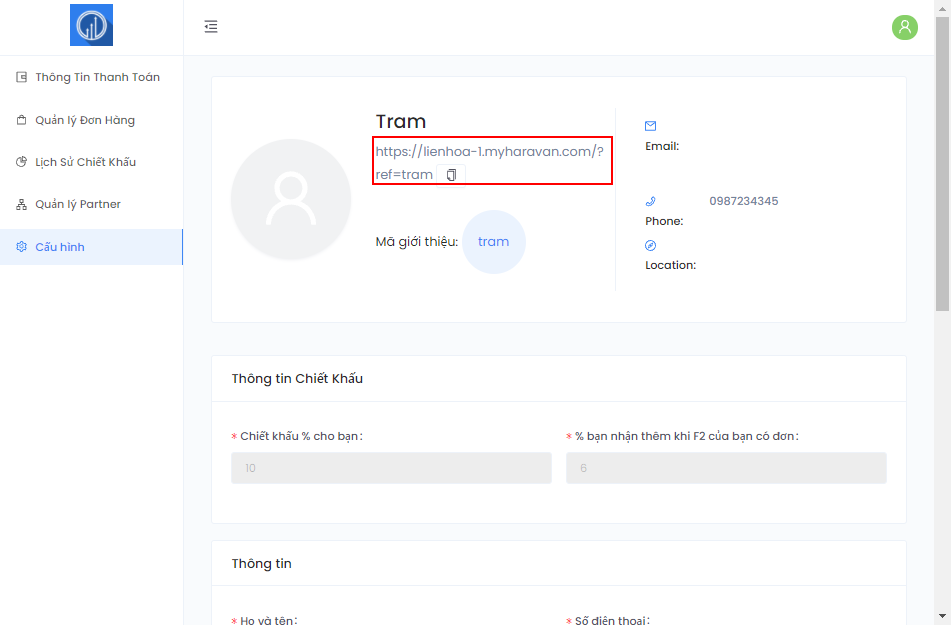
Task: Click the Số điện thoại field label
Action: [612, 620]
